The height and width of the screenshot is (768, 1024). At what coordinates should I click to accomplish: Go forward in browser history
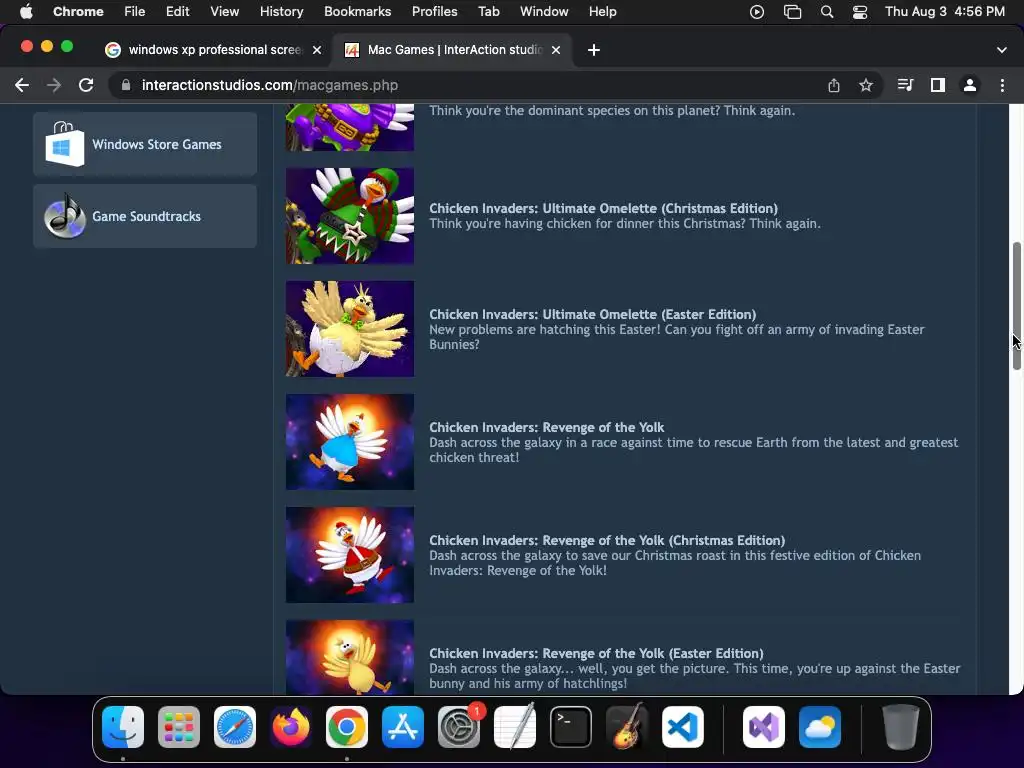(54, 85)
